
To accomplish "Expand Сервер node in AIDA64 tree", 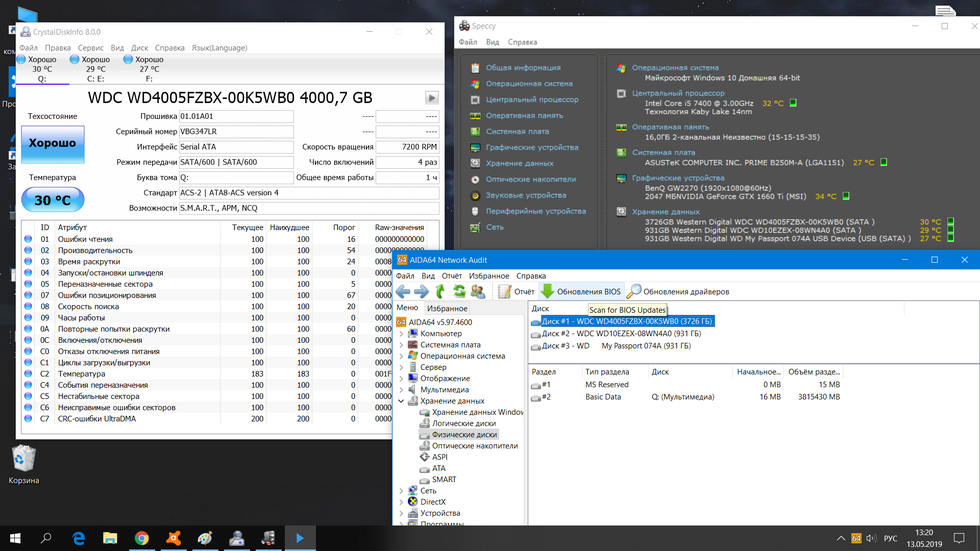I will coord(401,367).
